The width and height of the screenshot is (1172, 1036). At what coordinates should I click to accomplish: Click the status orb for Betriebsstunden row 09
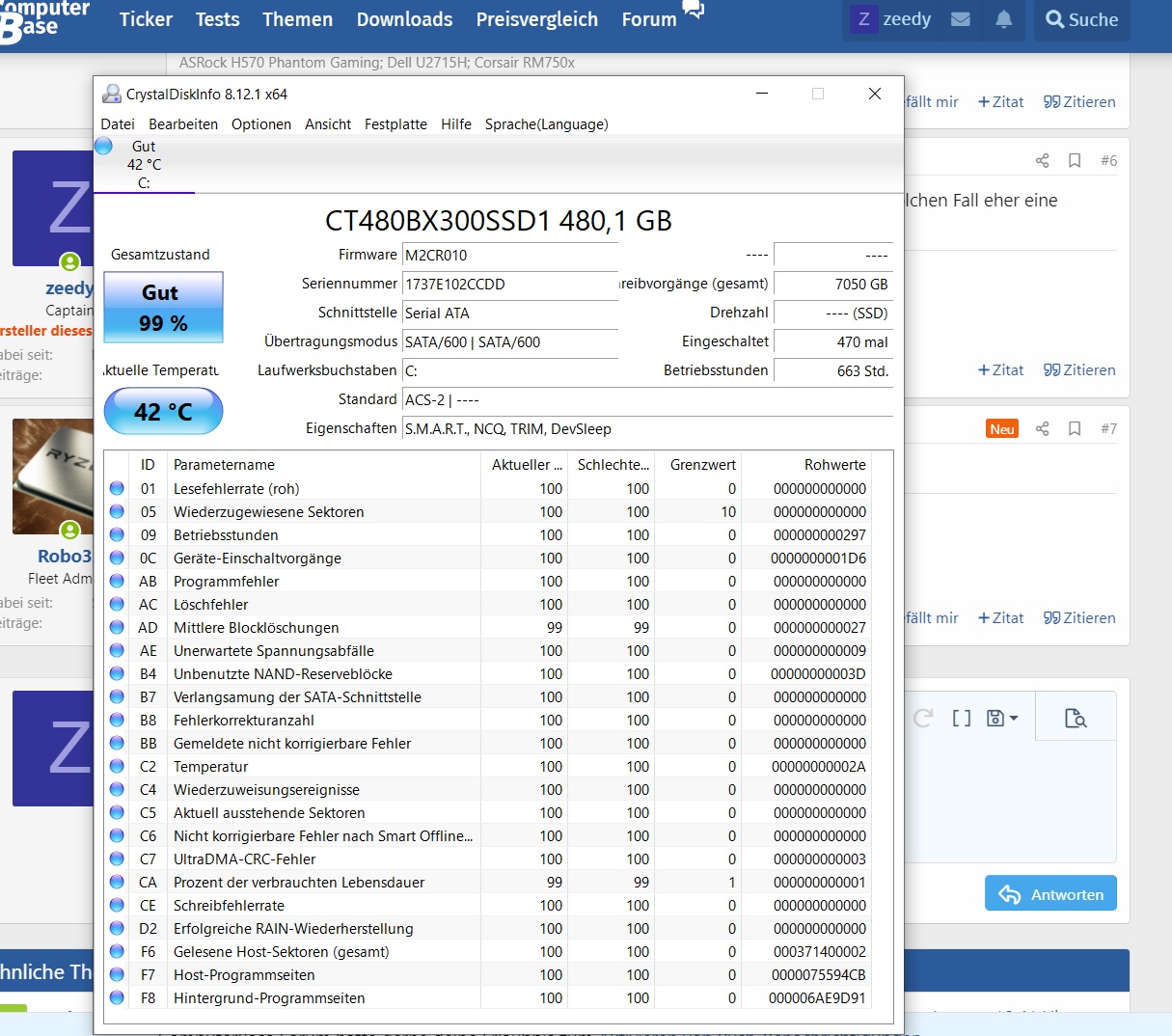click(x=117, y=534)
